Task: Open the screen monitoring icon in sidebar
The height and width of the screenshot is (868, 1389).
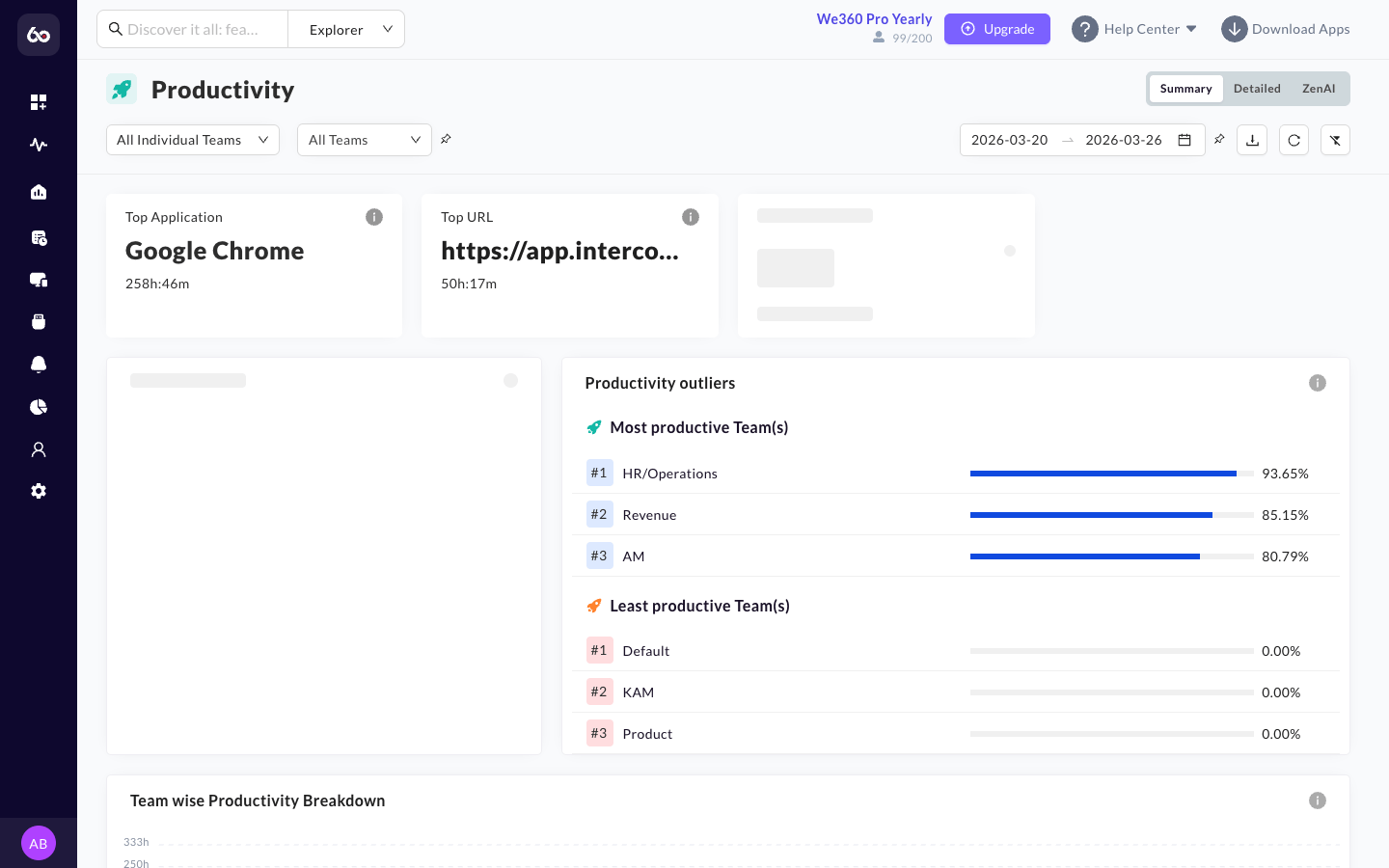Action: [39, 280]
